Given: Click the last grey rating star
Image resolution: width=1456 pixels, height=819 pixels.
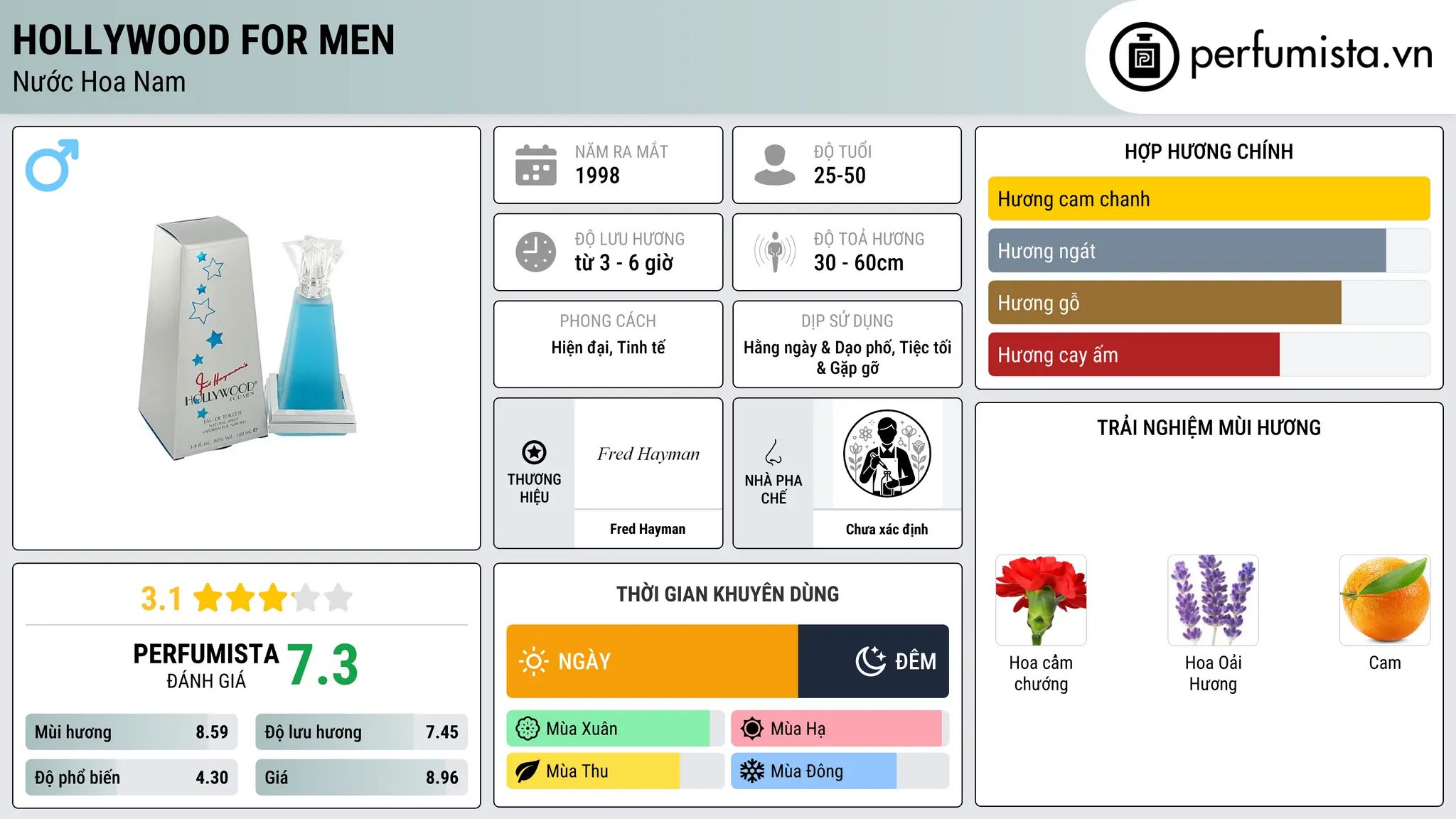Looking at the screenshot, I should [338, 598].
